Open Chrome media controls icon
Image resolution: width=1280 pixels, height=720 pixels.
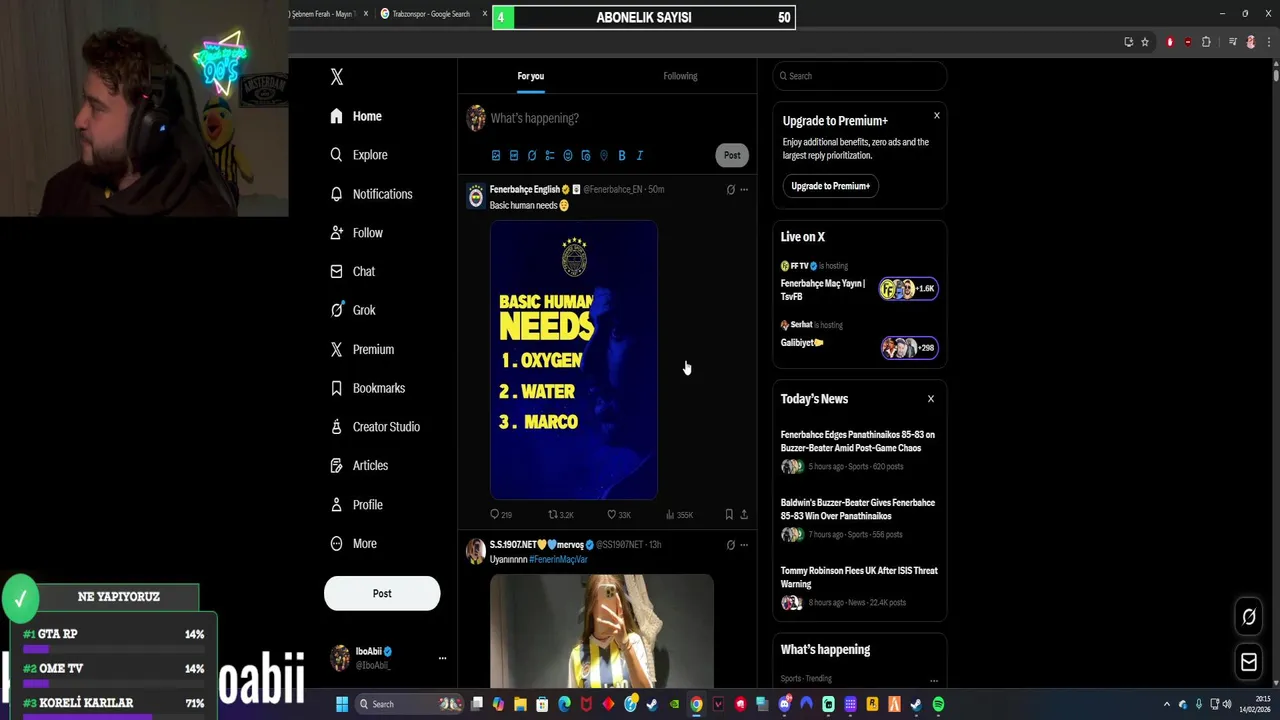1233,42
